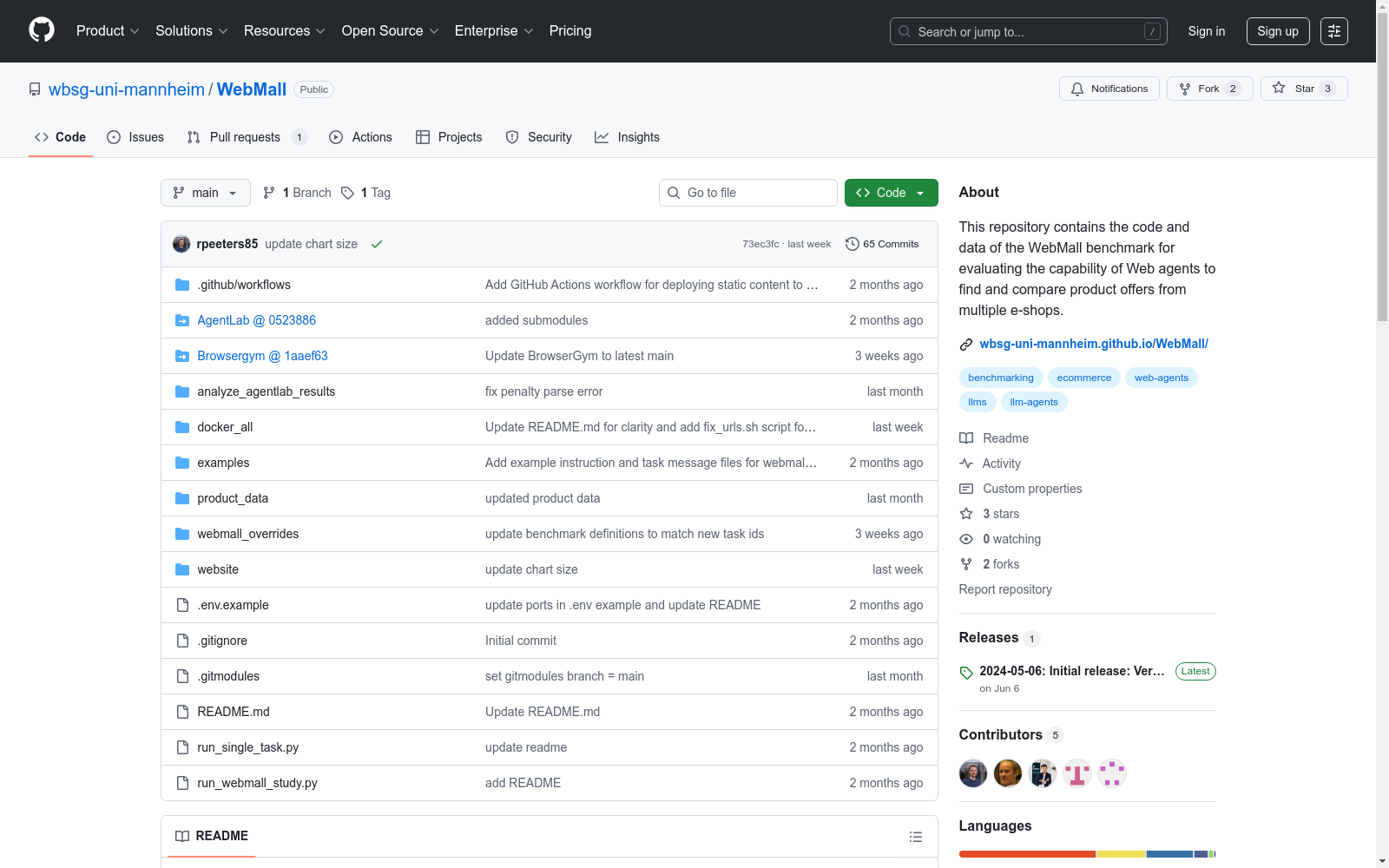This screenshot has width=1389, height=868.
Task: Switch to the Actions tab
Action: (360, 137)
